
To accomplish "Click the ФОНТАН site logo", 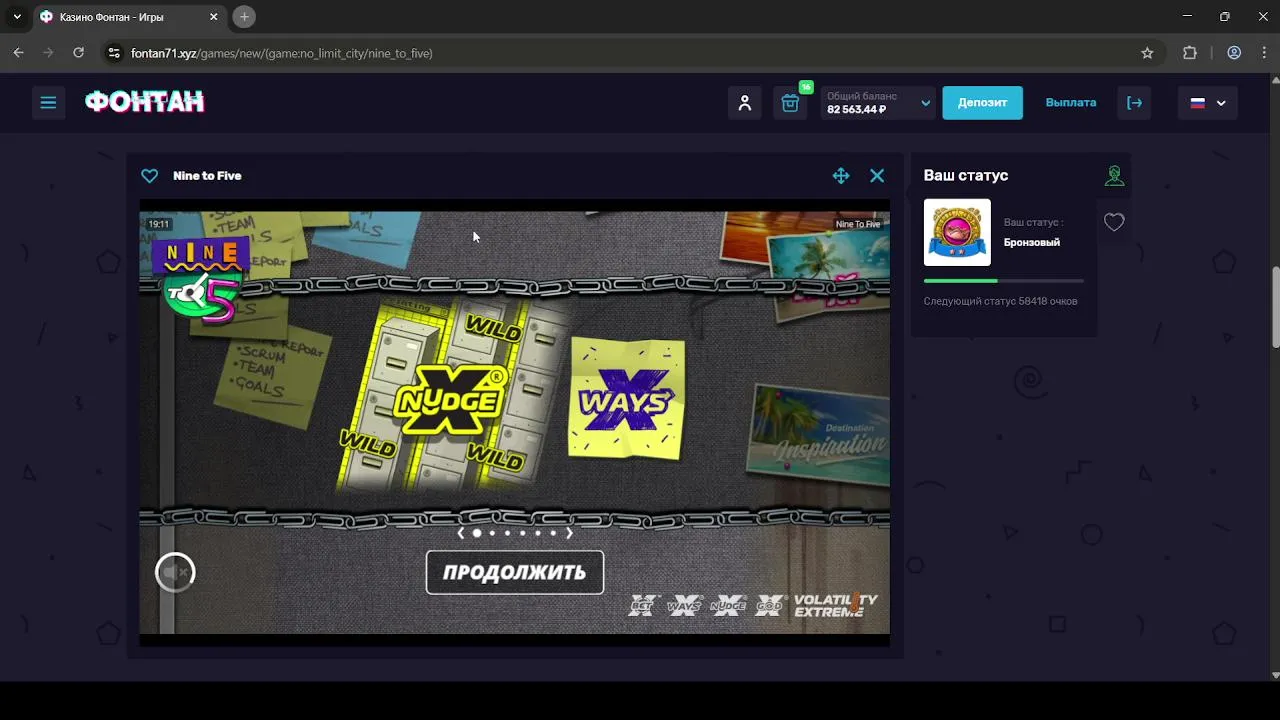I will point(145,102).
